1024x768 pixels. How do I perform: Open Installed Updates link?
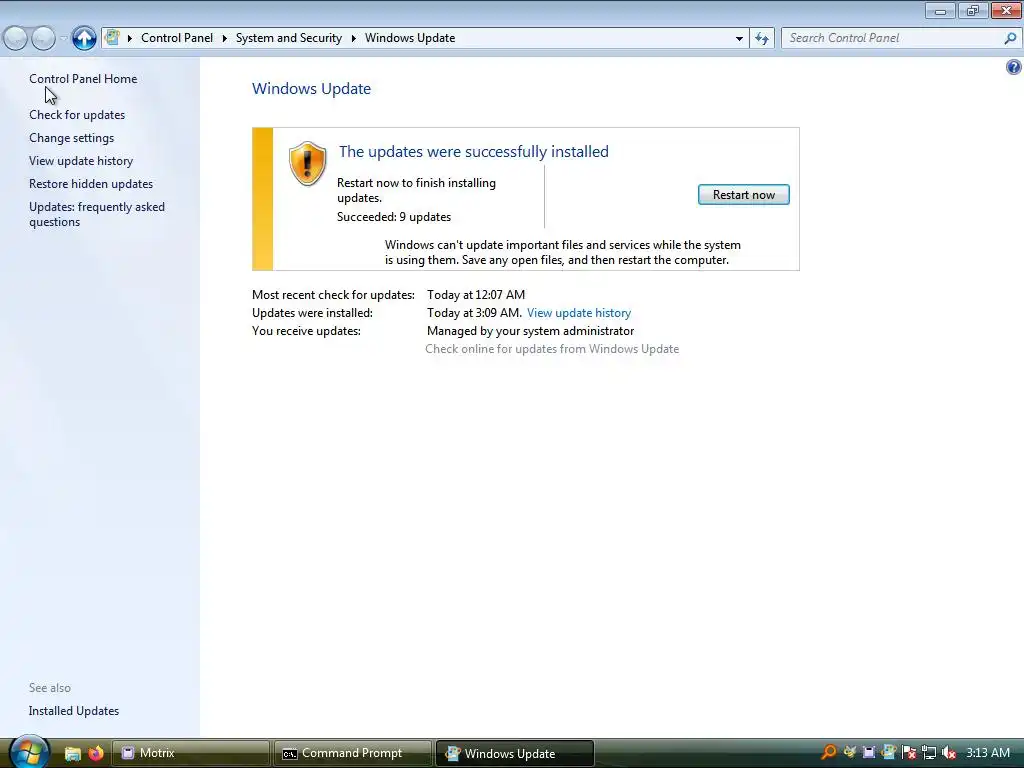click(74, 711)
